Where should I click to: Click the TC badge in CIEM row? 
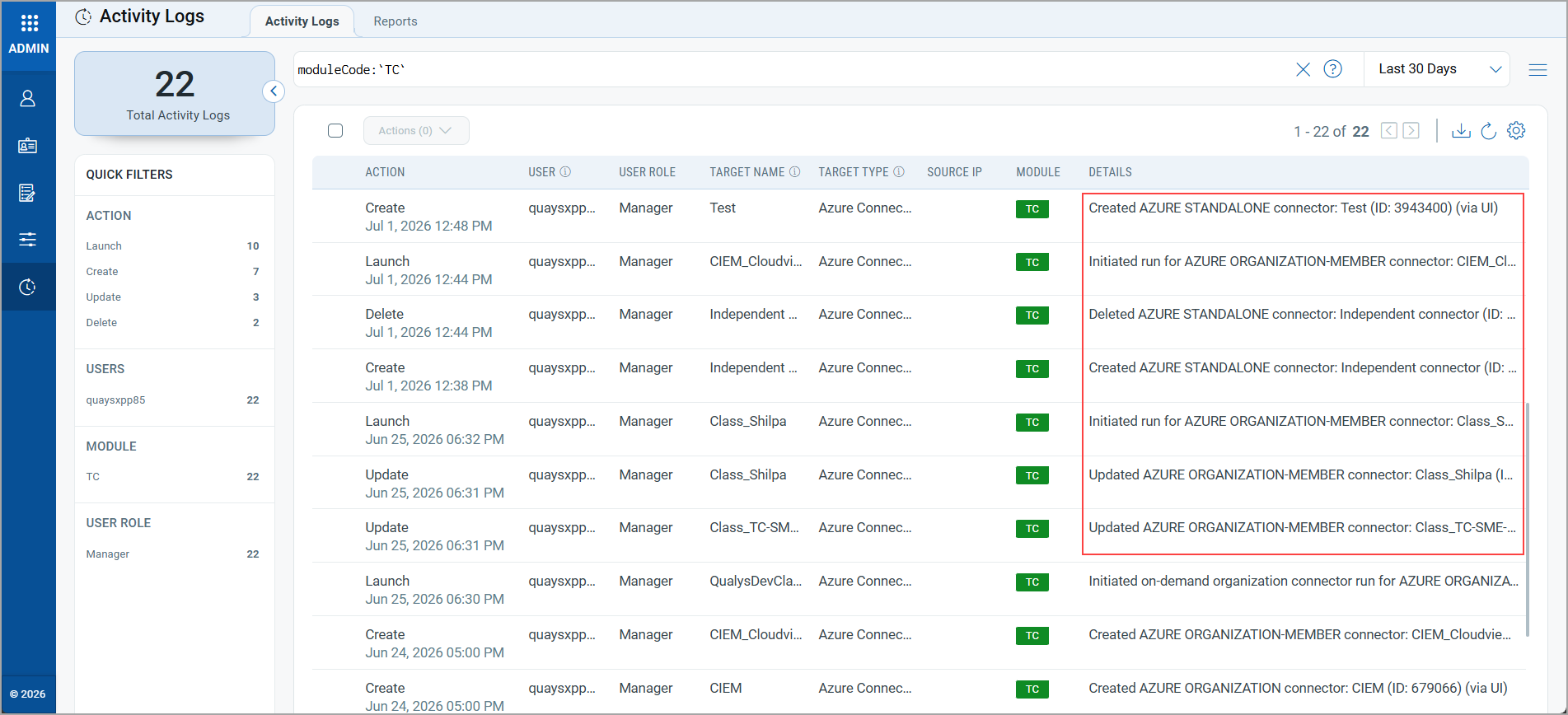tap(1032, 689)
